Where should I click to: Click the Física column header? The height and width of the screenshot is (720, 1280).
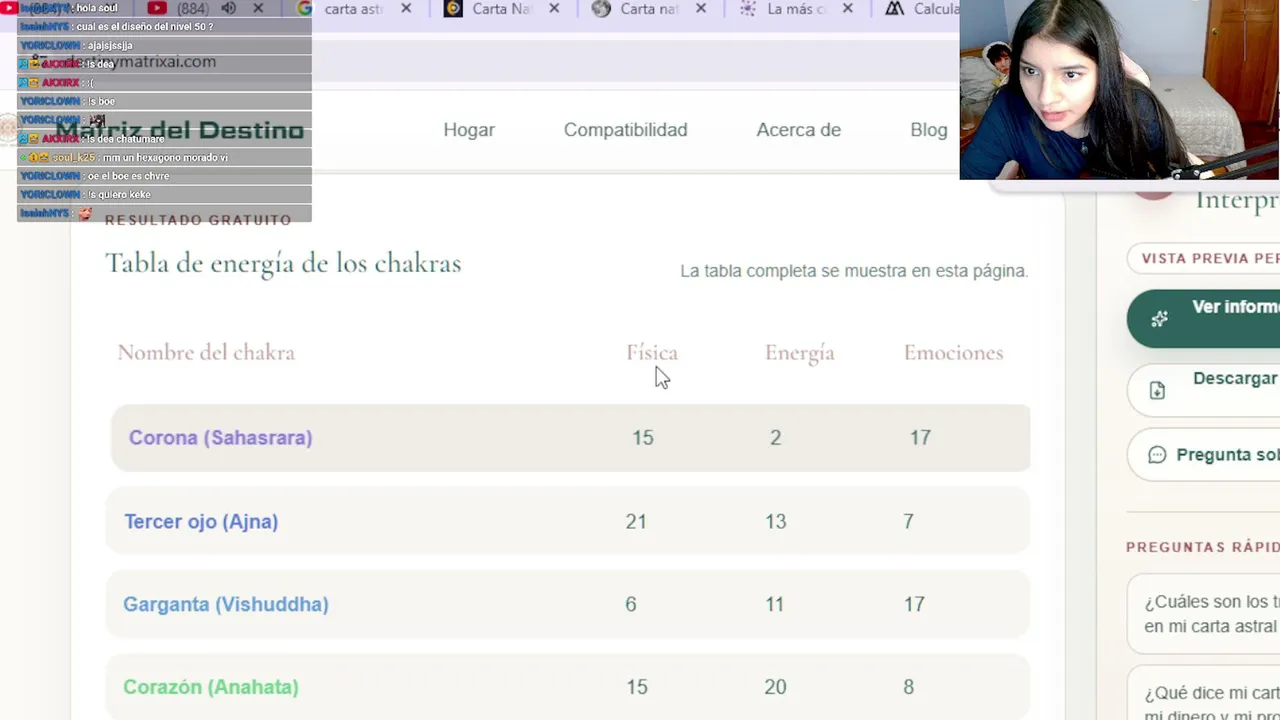[652, 353]
